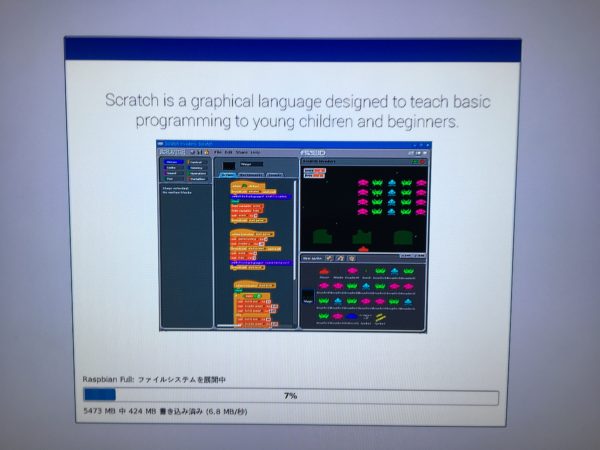Click the Scratch Space Invaders screenshot image
The height and width of the screenshot is (450, 600).
[x=293, y=236]
